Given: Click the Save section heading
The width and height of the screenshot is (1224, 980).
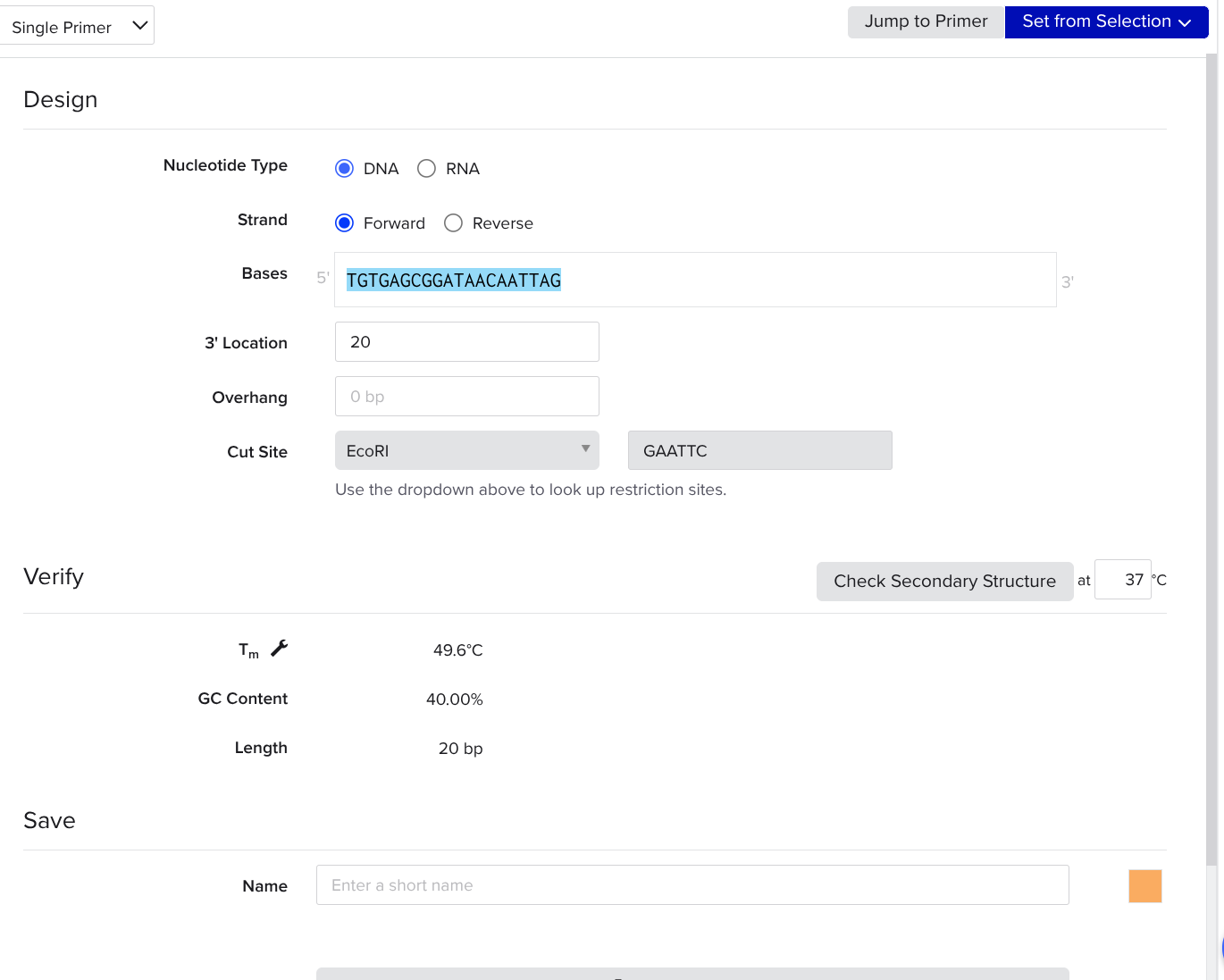Looking at the screenshot, I should 49,820.
